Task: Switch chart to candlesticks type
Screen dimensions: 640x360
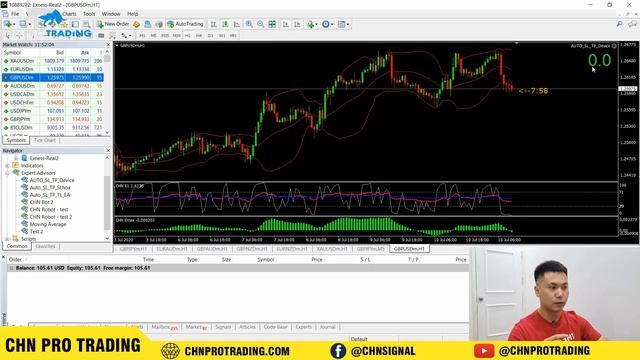Action: tap(225, 24)
